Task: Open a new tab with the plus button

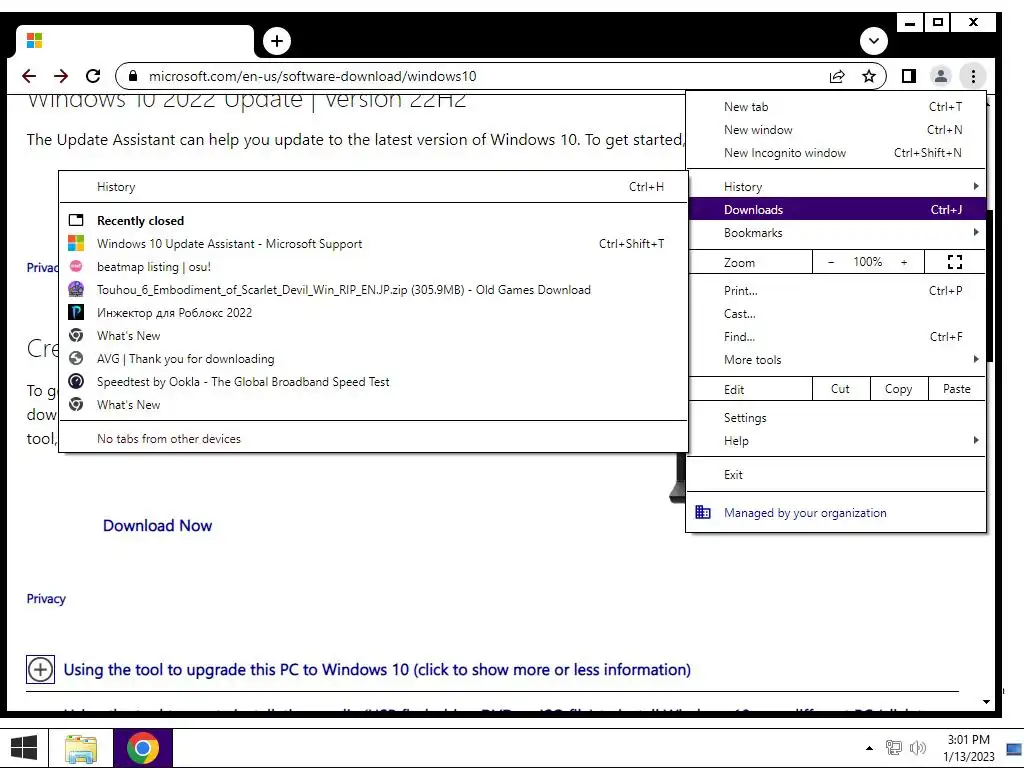Action: (x=277, y=41)
